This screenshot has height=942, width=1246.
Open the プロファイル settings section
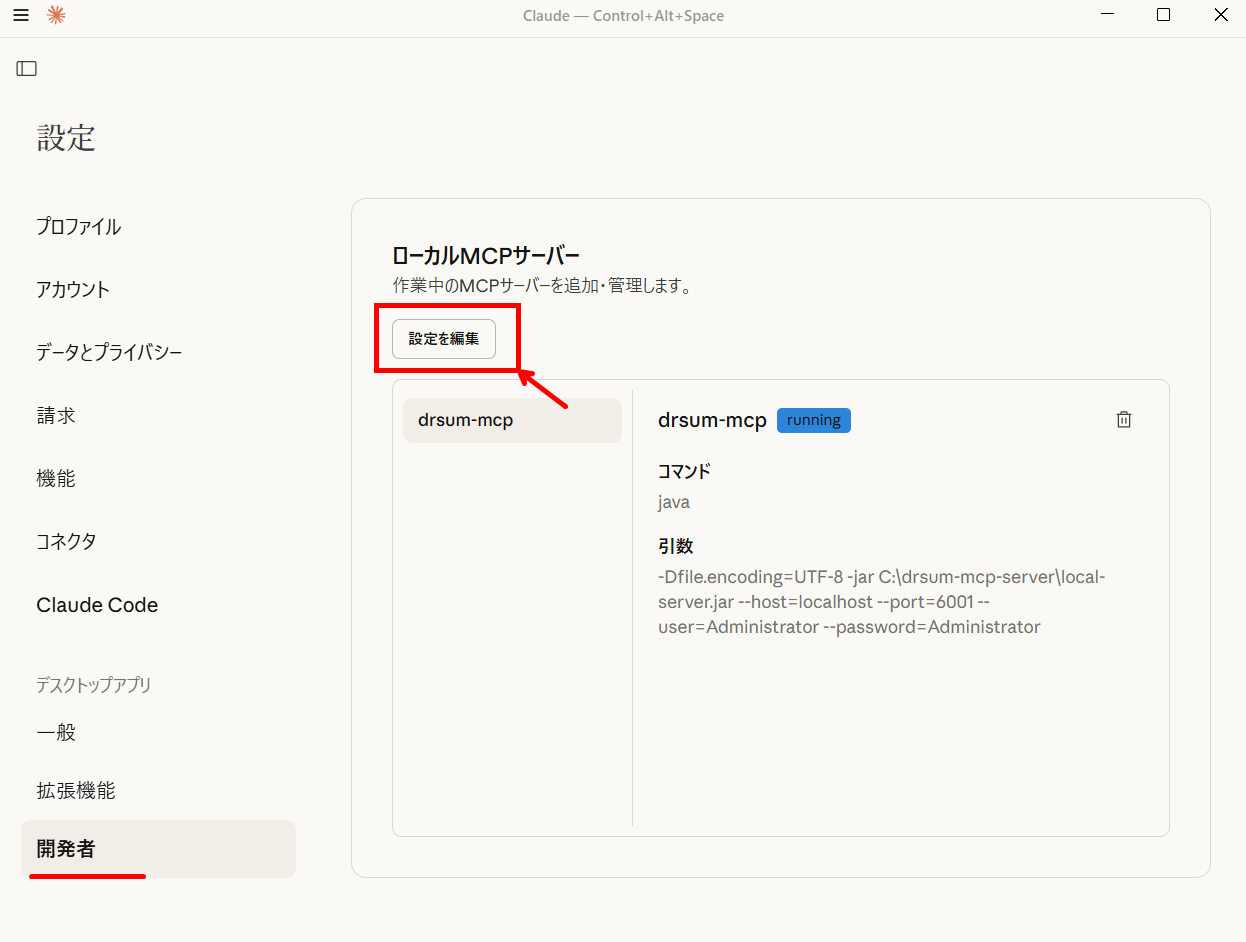click(x=79, y=227)
